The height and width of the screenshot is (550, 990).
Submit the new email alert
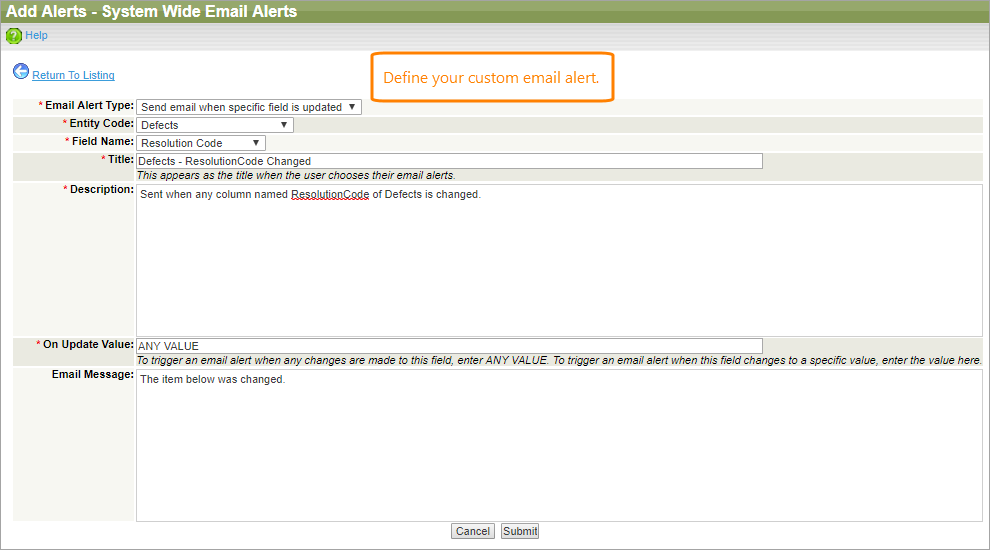click(x=520, y=531)
